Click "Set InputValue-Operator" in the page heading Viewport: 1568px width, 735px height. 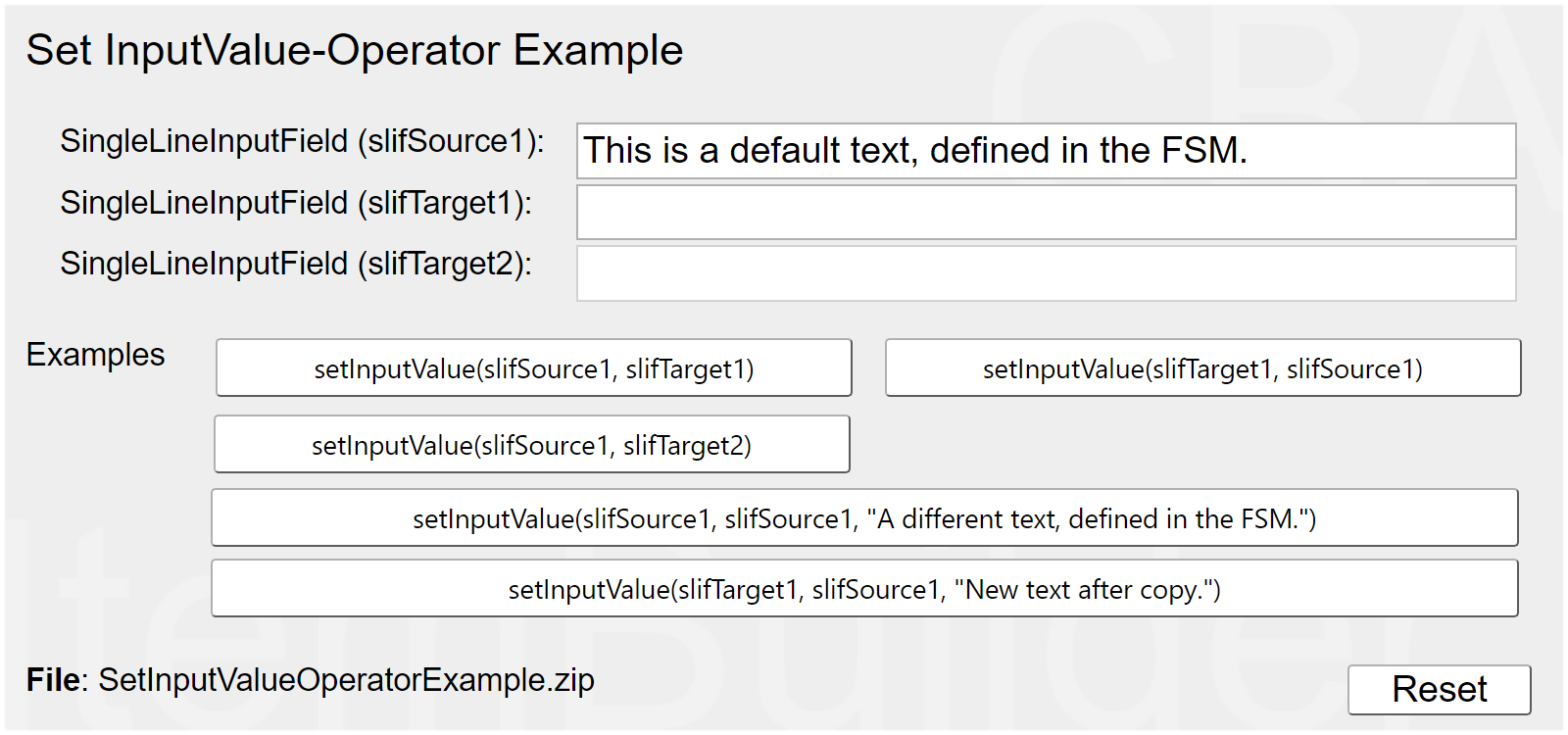click(263, 51)
